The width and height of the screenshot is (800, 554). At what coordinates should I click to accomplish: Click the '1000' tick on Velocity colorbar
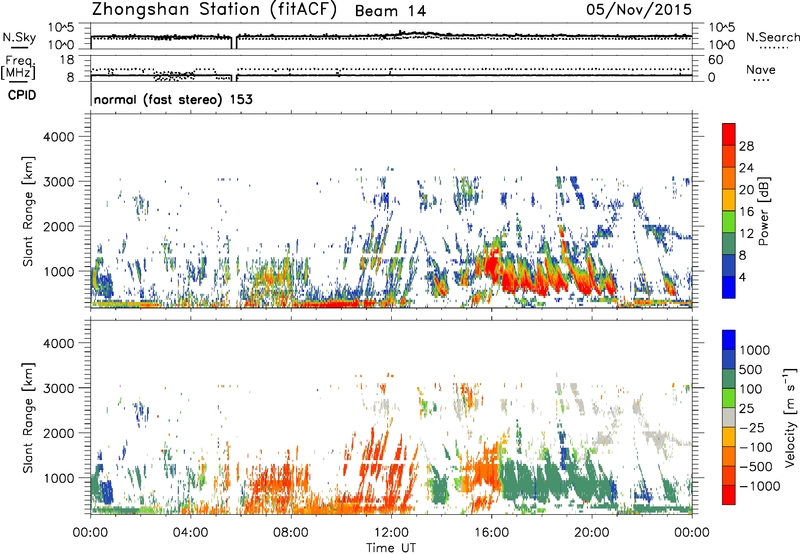pos(755,350)
